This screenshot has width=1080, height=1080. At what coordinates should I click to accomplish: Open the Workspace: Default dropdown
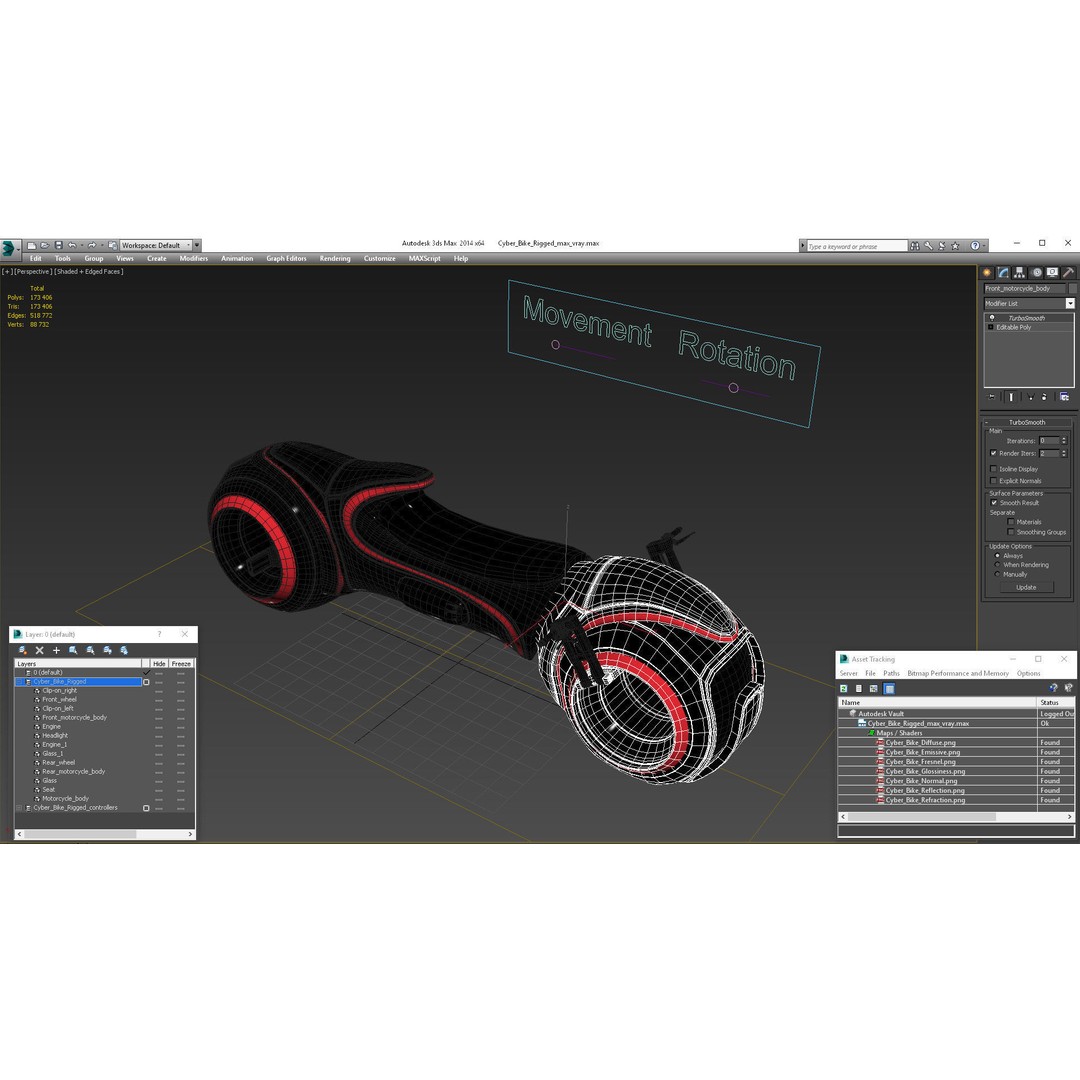coord(156,245)
